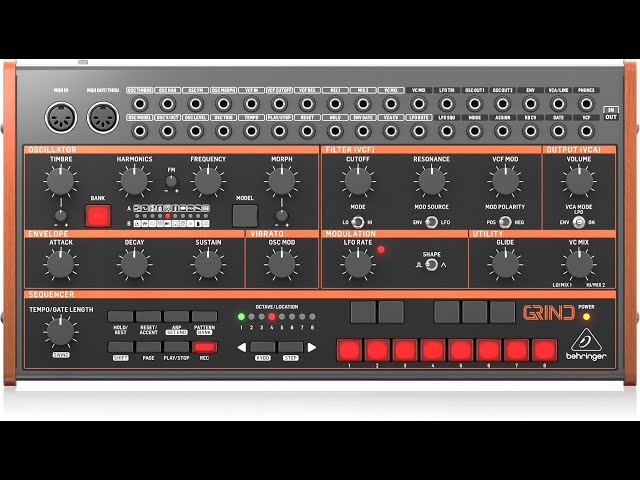
Task: Click the VC MIX knob
Action: pos(579,264)
